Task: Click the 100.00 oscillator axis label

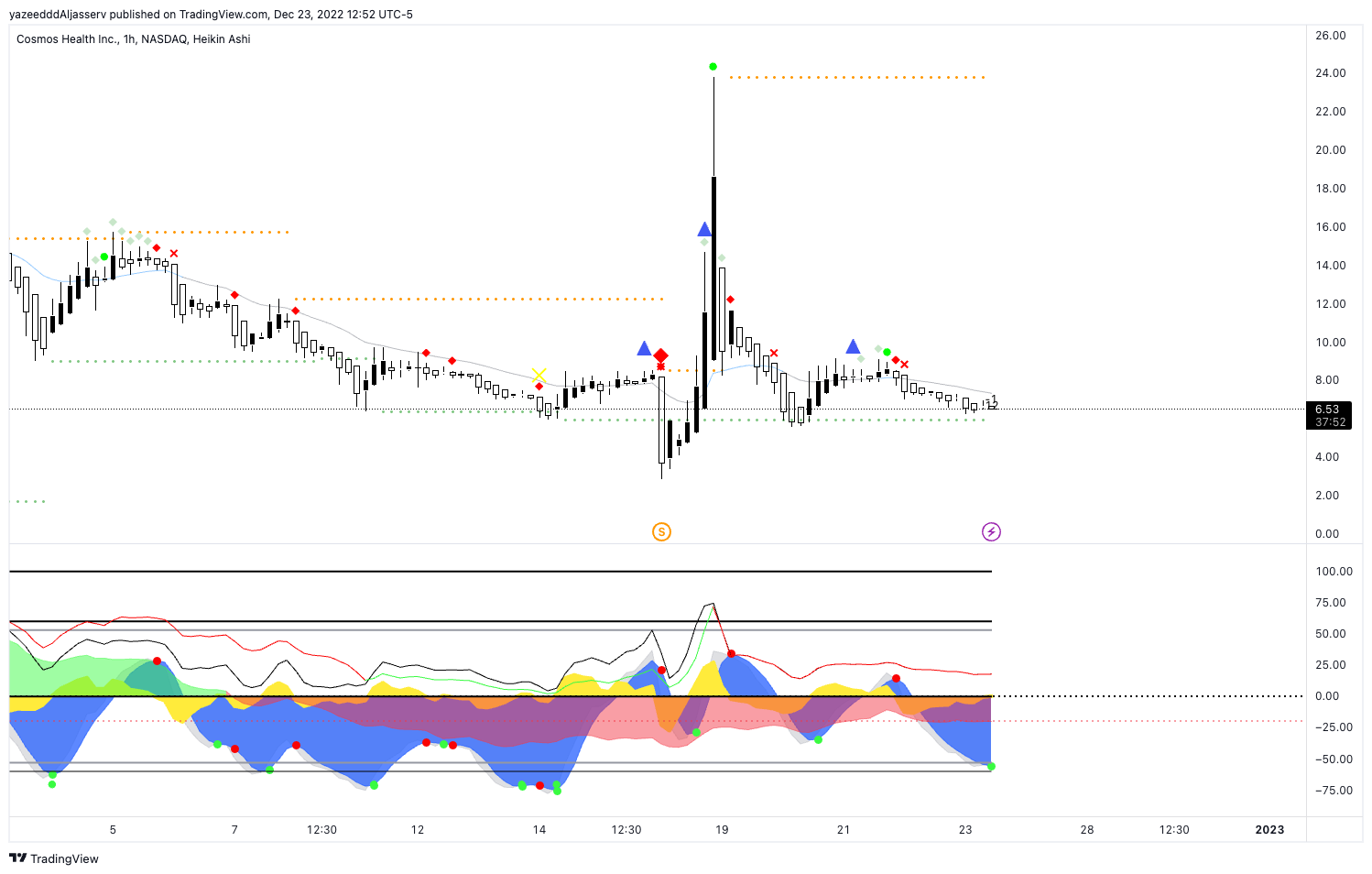Action: [1334, 572]
